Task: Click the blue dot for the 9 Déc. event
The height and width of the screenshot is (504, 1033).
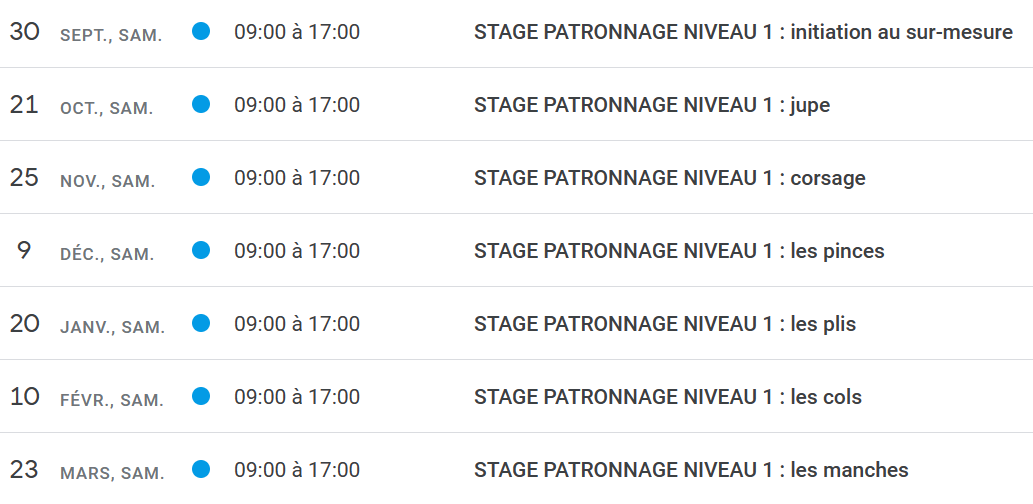Action: tap(201, 250)
